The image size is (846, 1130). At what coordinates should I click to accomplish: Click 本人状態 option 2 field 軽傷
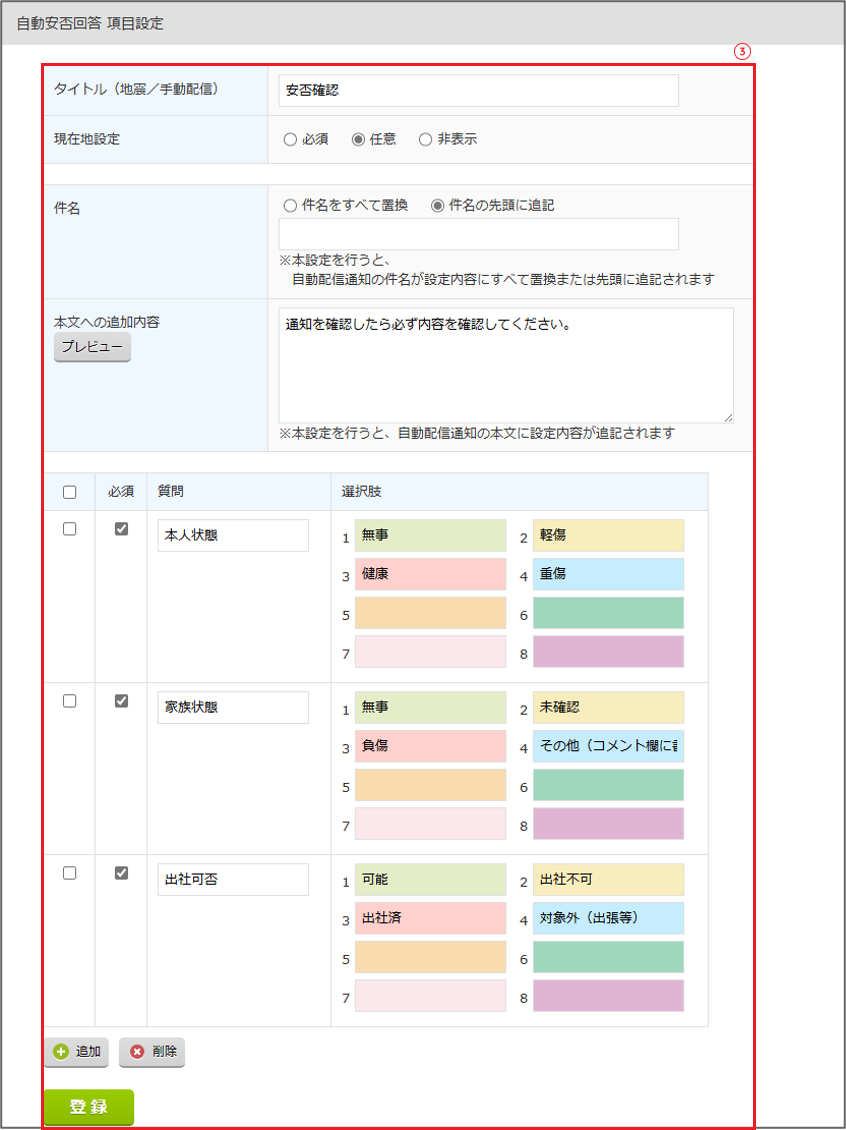[x=609, y=535]
